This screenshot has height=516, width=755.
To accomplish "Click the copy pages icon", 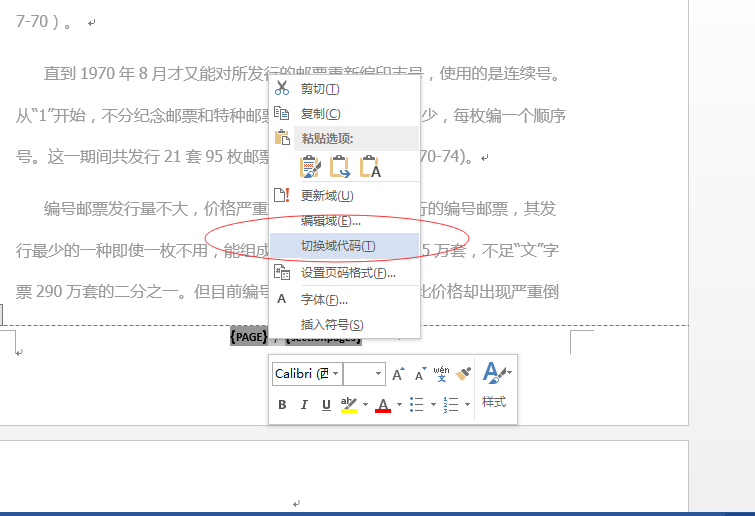I will click(282, 113).
